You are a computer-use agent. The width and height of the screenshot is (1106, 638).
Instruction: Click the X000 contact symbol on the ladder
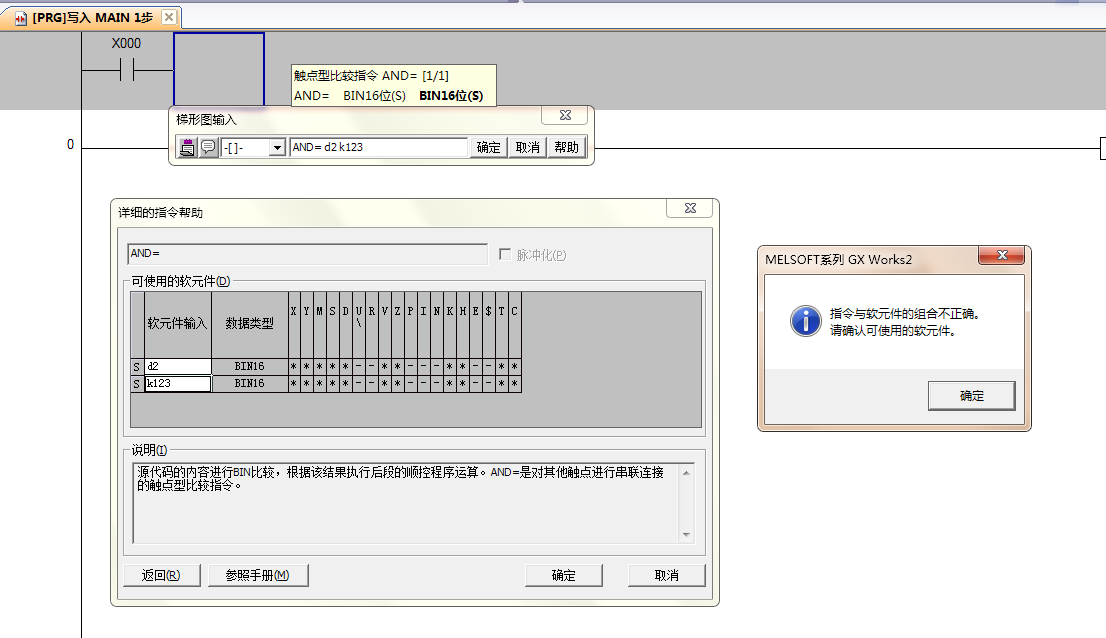pos(126,72)
